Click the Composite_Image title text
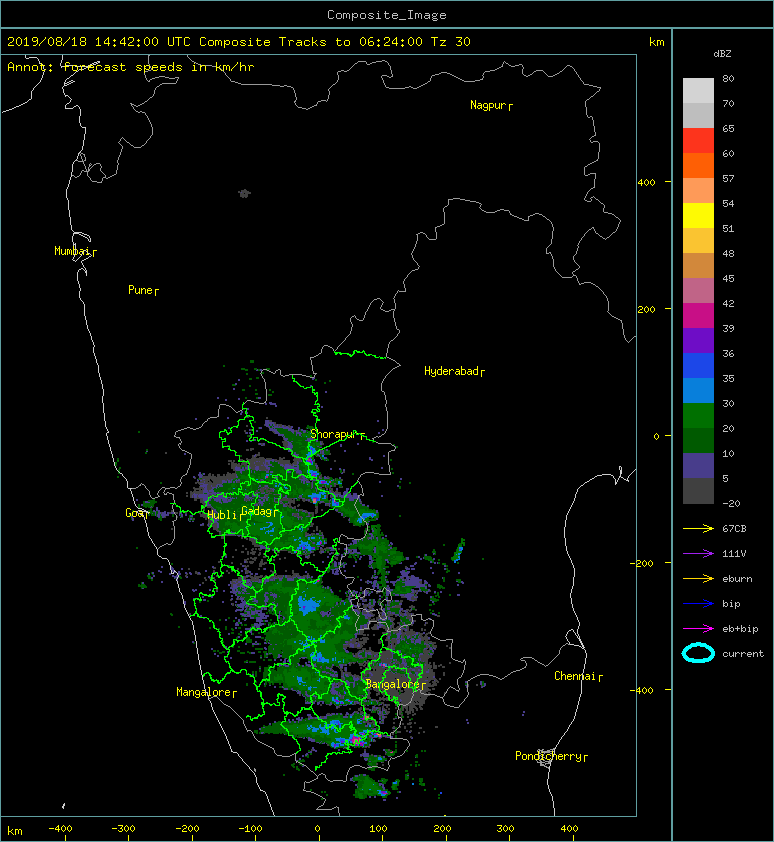Viewport: 774px width, 842px height. tap(387, 14)
